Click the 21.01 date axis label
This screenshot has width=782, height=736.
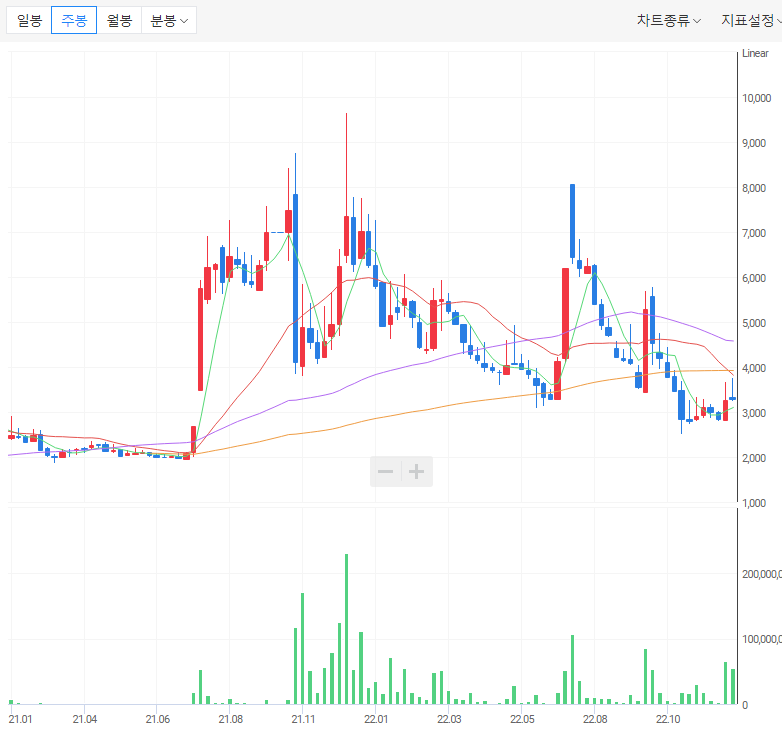(x=20, y=719)
